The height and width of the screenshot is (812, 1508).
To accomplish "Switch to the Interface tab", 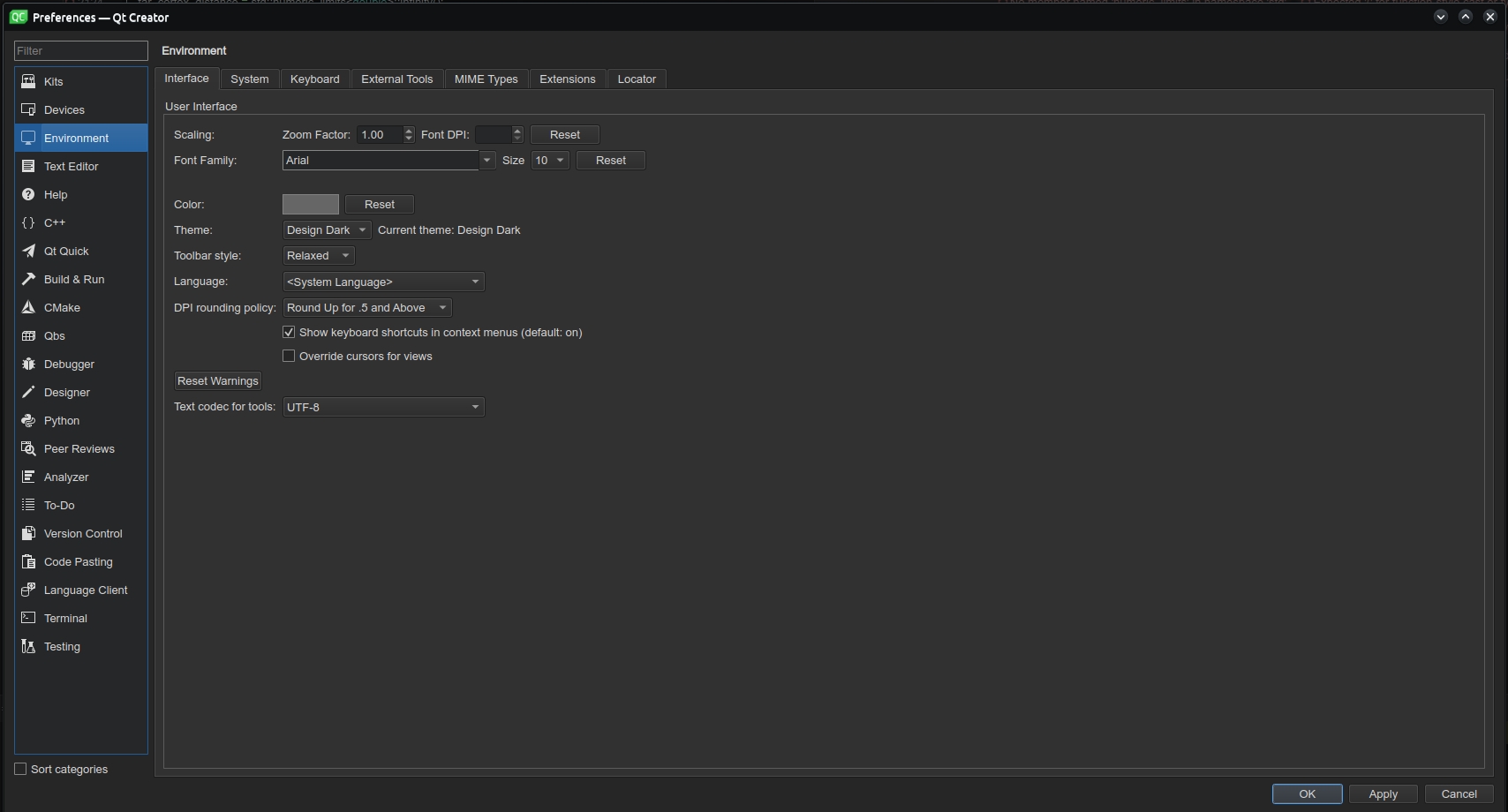I will coord(187,79).
